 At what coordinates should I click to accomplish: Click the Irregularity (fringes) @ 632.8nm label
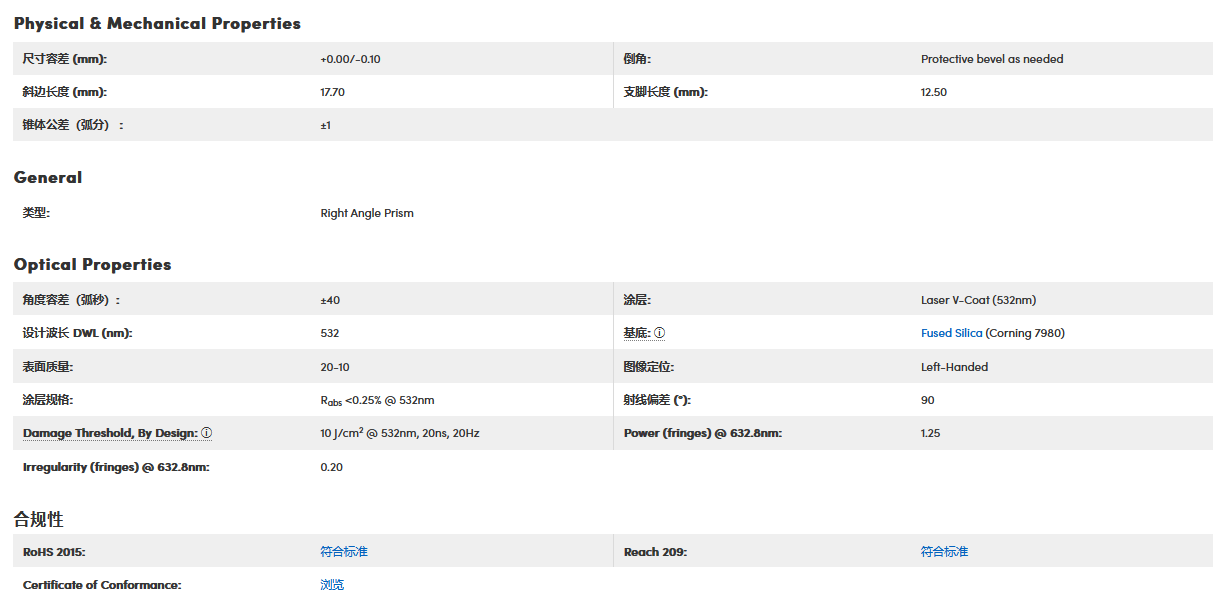click(x=116, y=467)
